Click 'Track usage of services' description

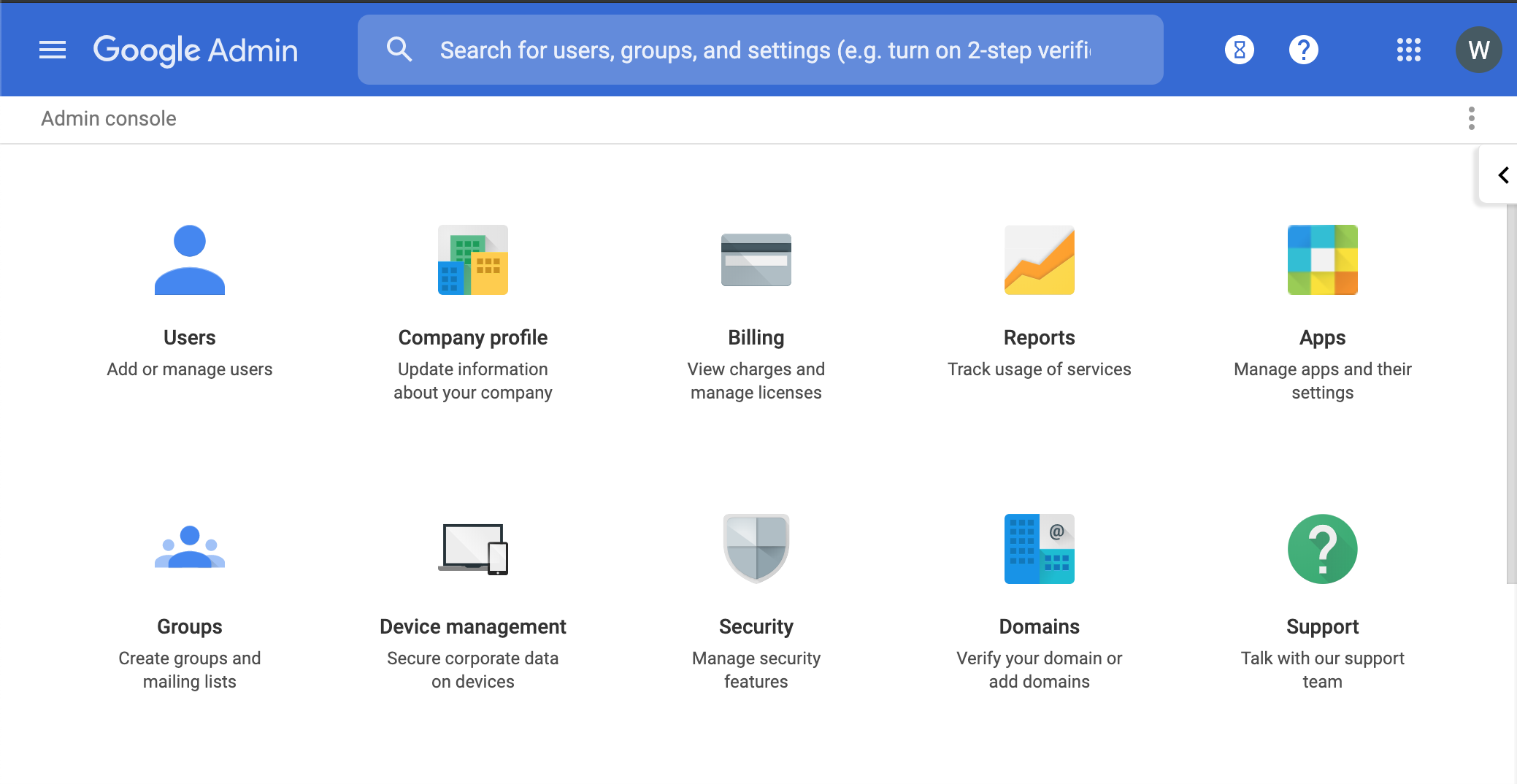pyautogui.click(x=1040, y=369)
